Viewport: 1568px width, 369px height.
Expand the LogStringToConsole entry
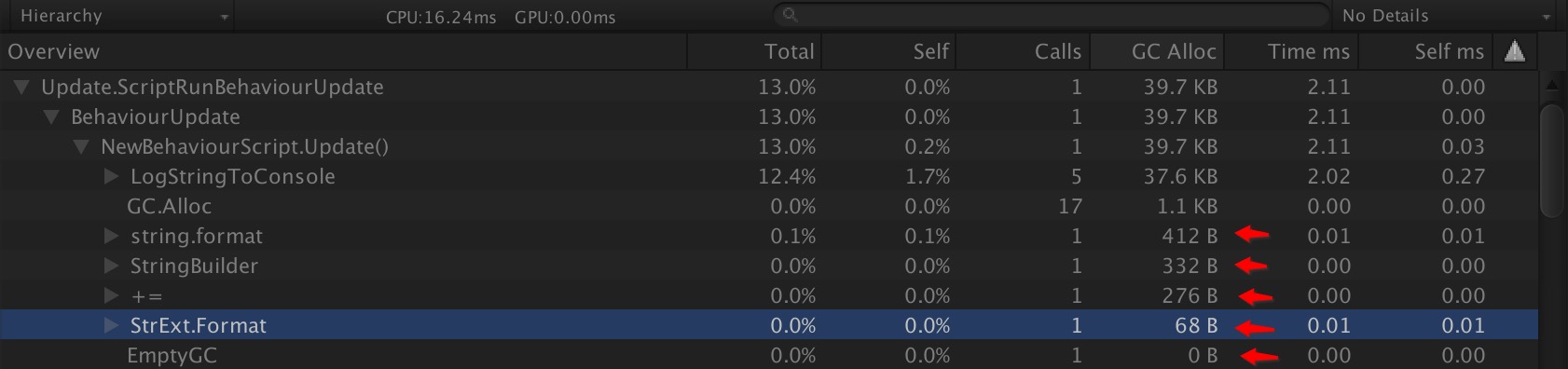111,176
